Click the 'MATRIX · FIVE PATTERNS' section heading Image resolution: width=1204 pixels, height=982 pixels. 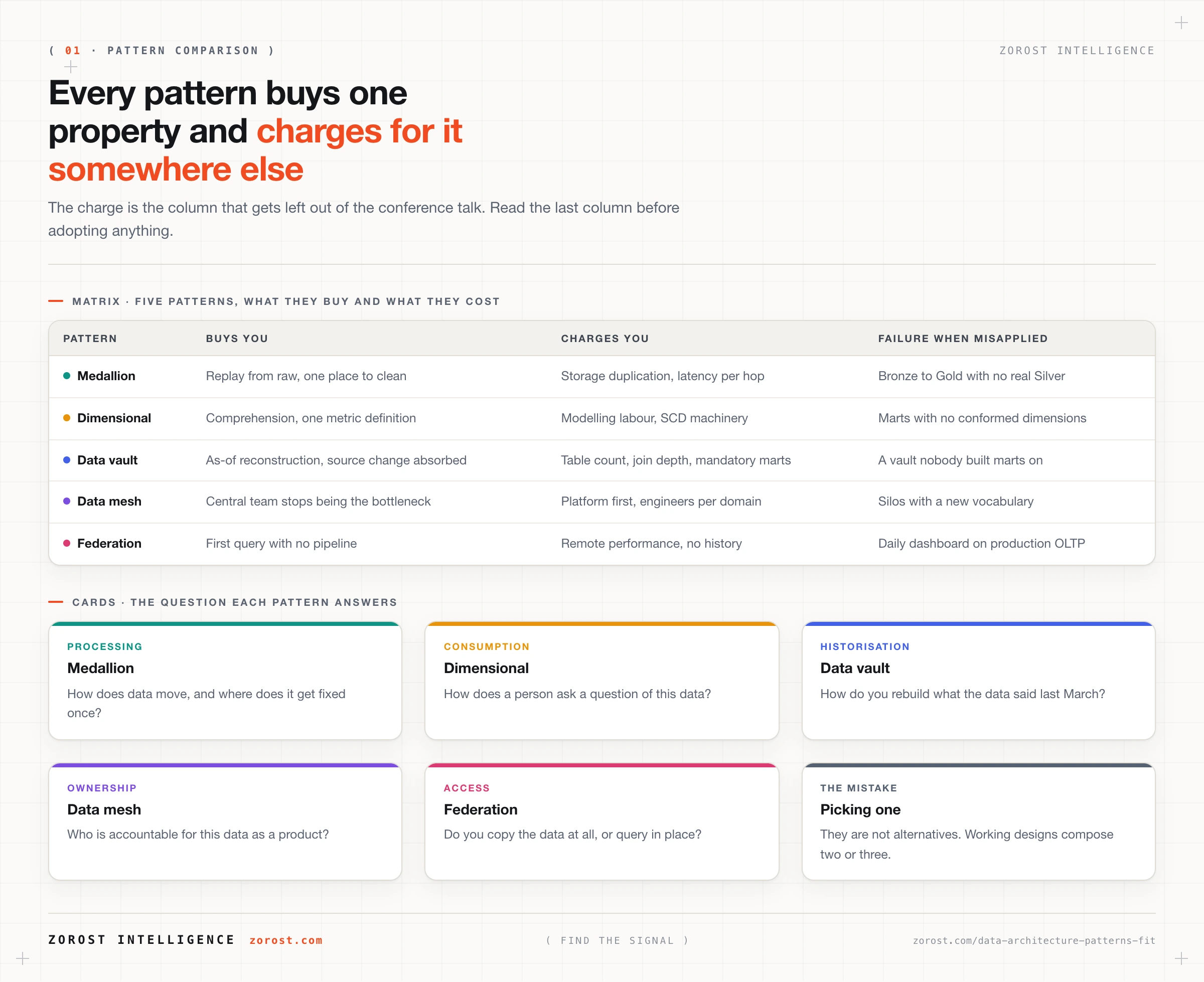point(286,301)
